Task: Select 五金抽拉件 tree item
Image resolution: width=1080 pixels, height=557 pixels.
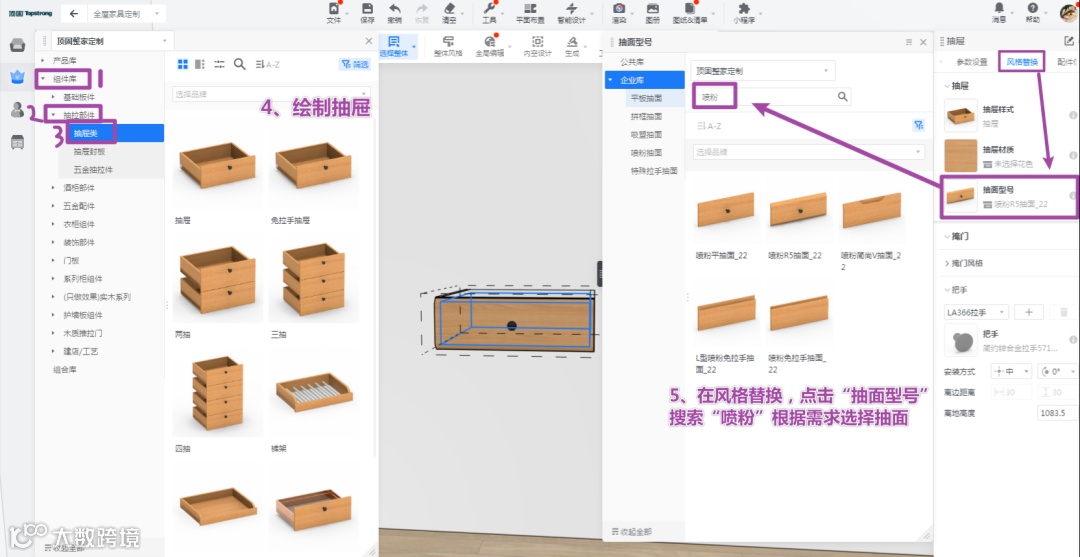Action: point(93,169)
